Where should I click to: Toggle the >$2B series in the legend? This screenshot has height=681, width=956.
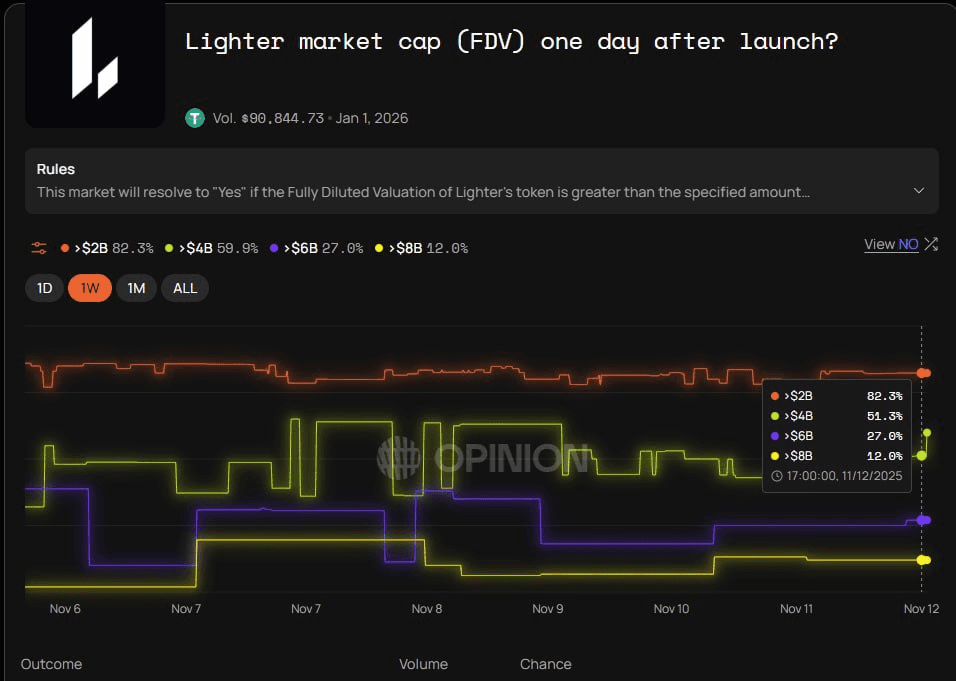tap(107, 248)
